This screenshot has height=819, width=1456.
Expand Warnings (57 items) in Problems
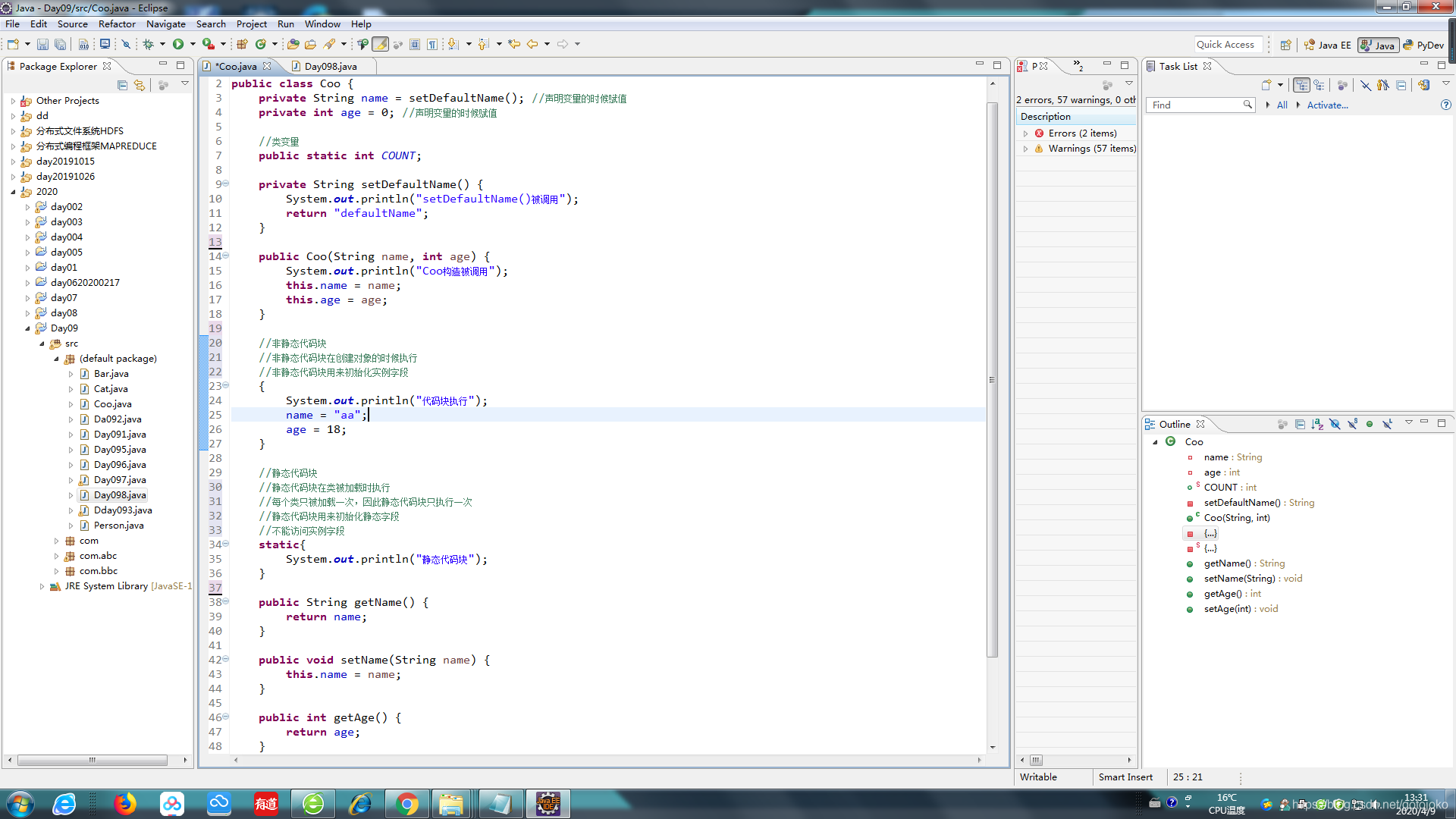(x=1026, y=149)
